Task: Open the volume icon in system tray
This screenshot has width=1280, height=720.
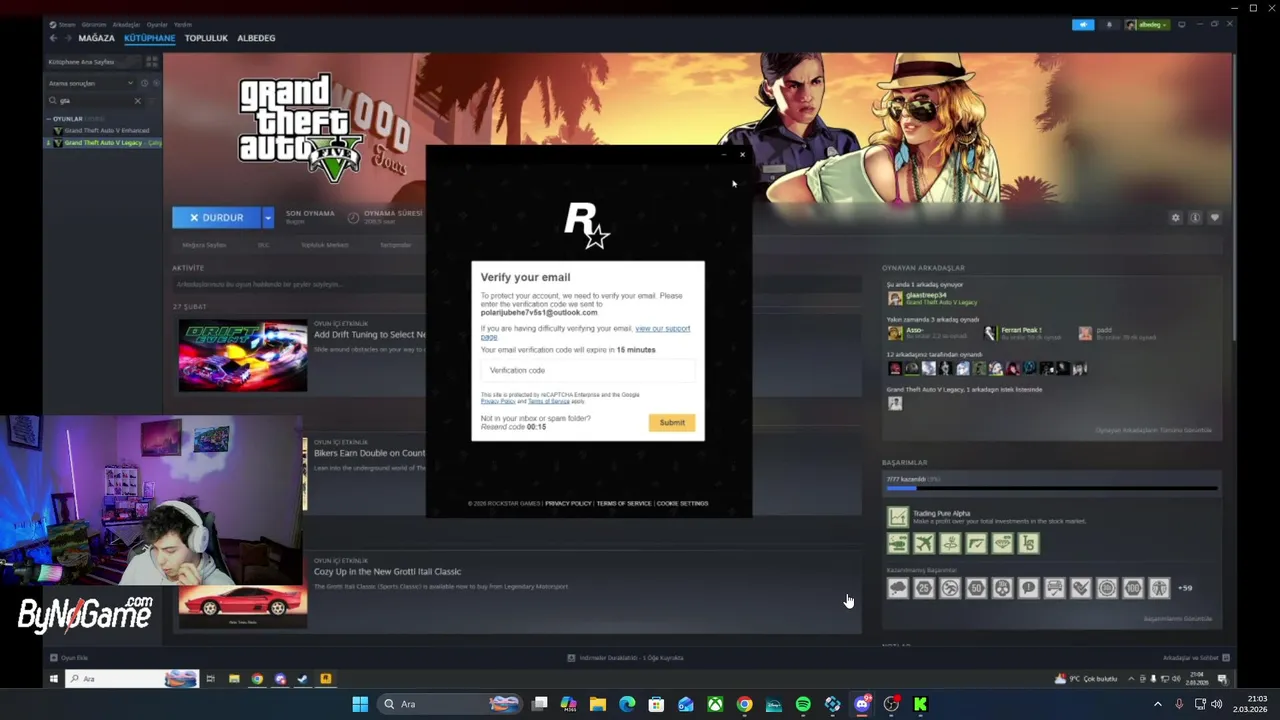Action: (1216, 704)
